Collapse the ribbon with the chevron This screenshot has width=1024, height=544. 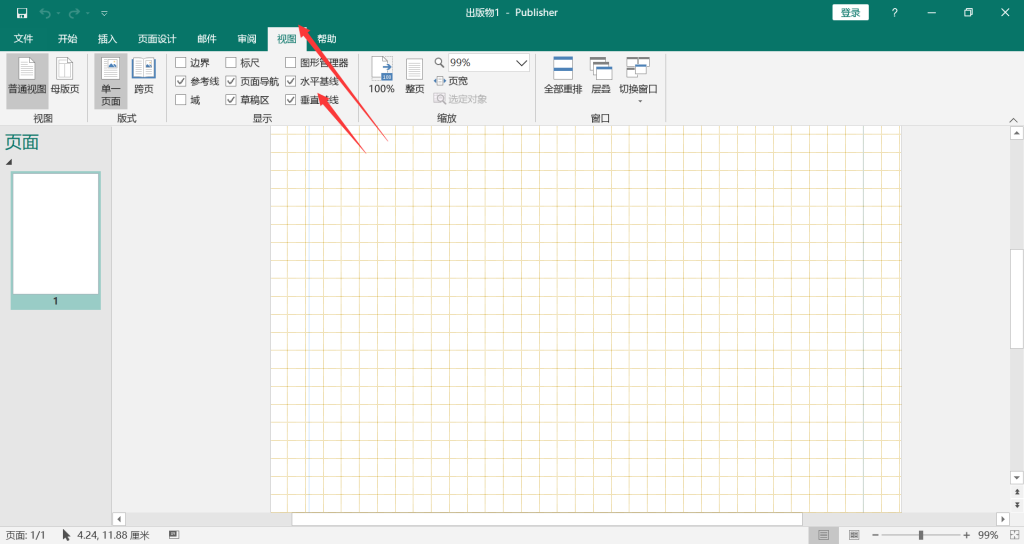pyautogui.click(x=1013, y=120)
